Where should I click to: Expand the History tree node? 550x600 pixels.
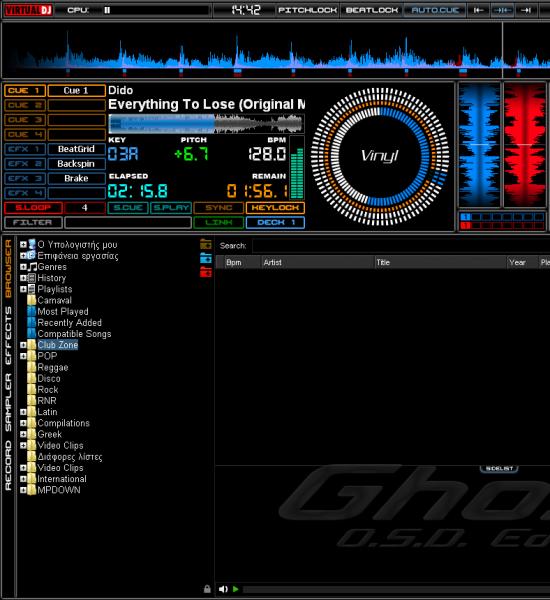coord(23,278)
